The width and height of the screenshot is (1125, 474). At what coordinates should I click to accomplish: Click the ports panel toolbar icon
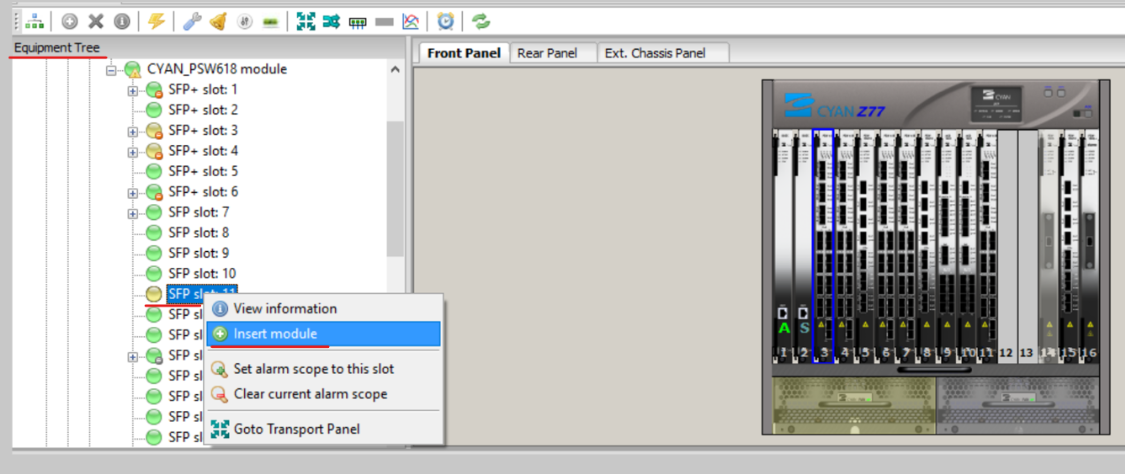pos(357,22)
